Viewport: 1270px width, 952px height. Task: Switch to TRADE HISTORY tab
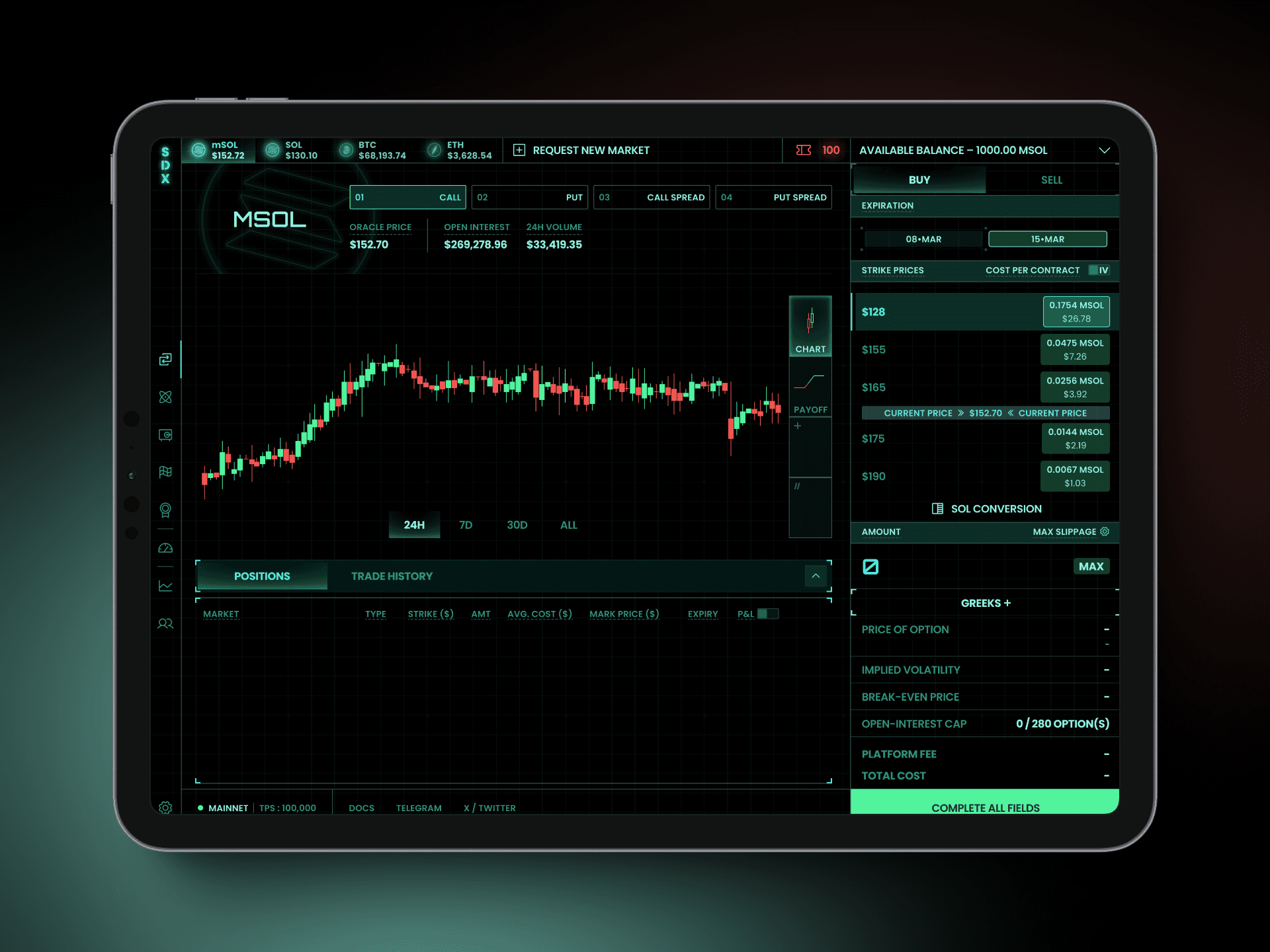(391, 575)
